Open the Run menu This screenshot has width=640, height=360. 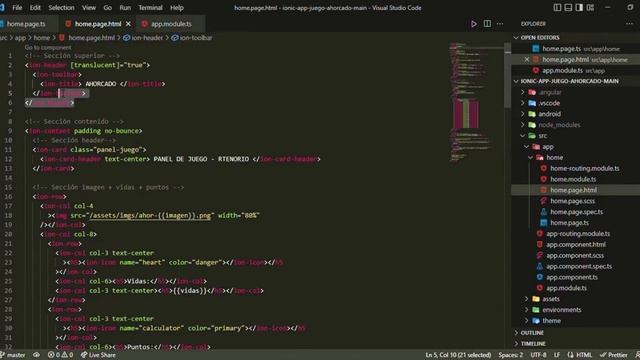coord(125,8)
